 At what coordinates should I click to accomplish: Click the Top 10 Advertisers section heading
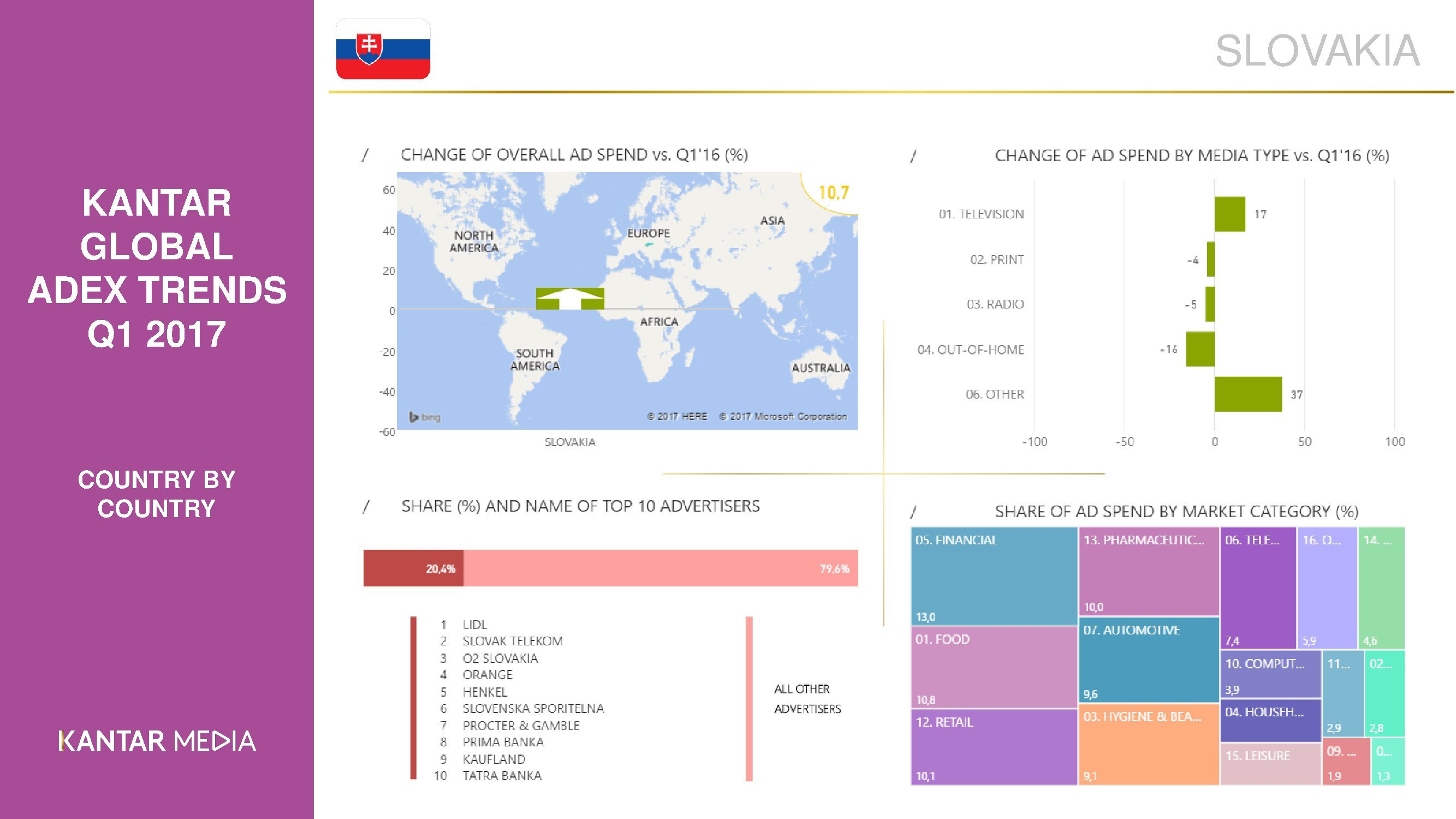point(580,506)
